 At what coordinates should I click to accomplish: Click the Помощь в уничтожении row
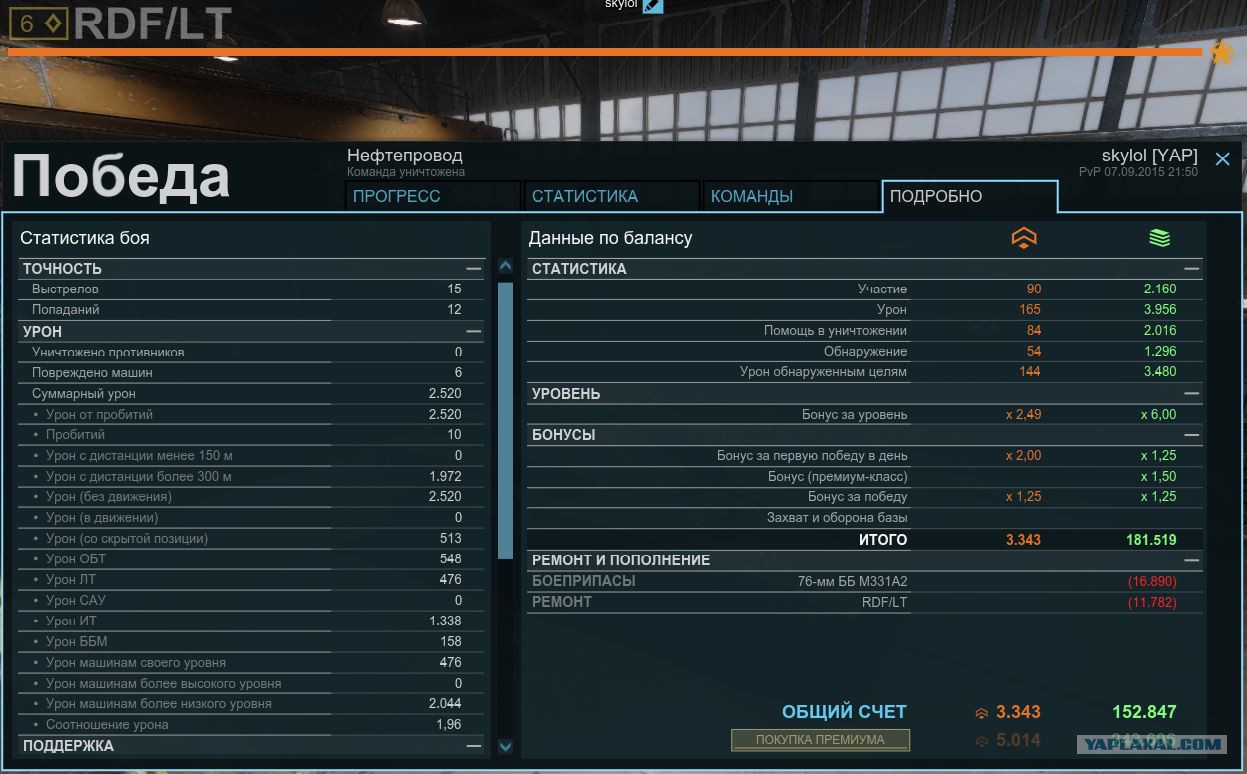tap(864, 330)
